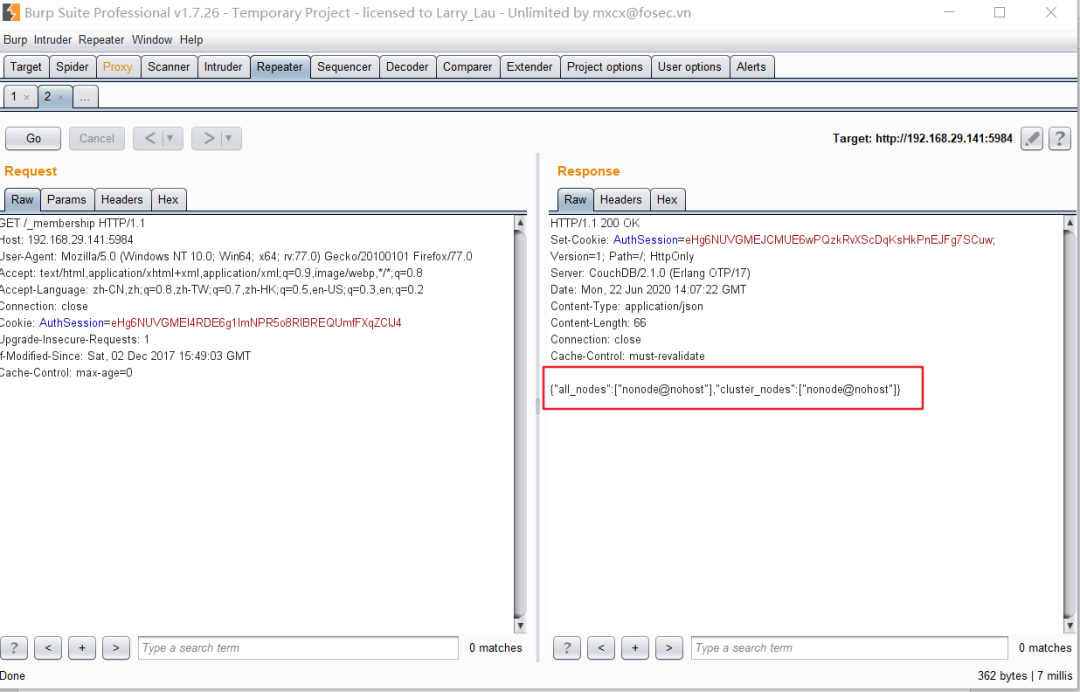Switch to the Sequencer tab

point(344,67)
